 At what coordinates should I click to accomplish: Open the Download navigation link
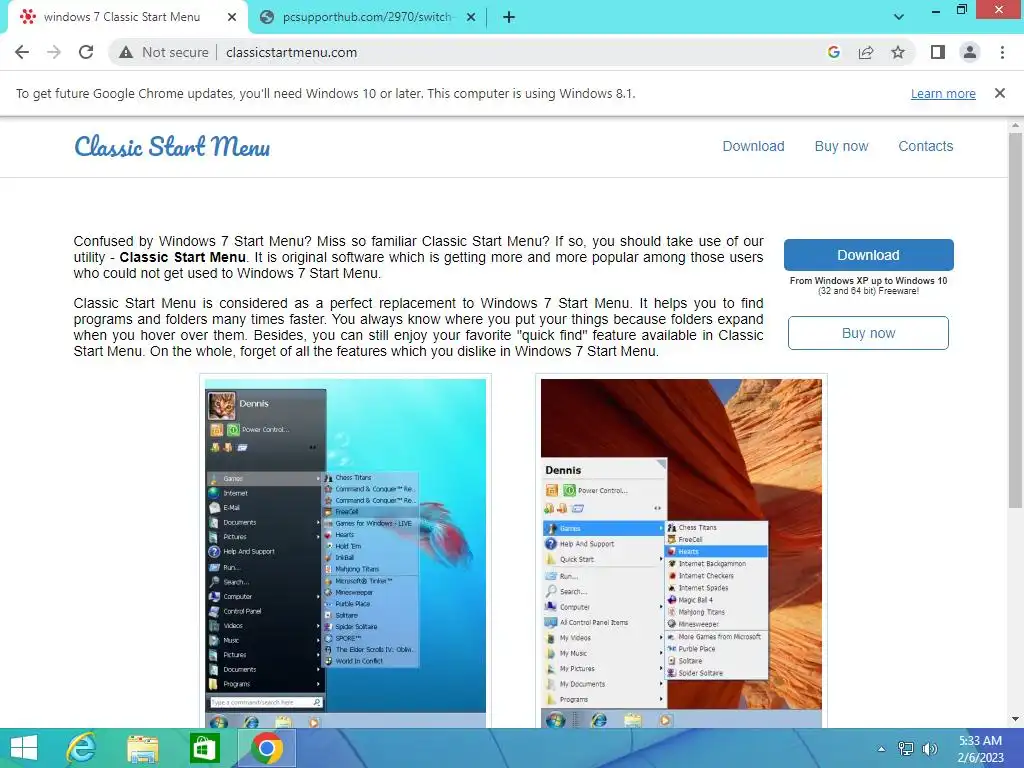[753, 146]
